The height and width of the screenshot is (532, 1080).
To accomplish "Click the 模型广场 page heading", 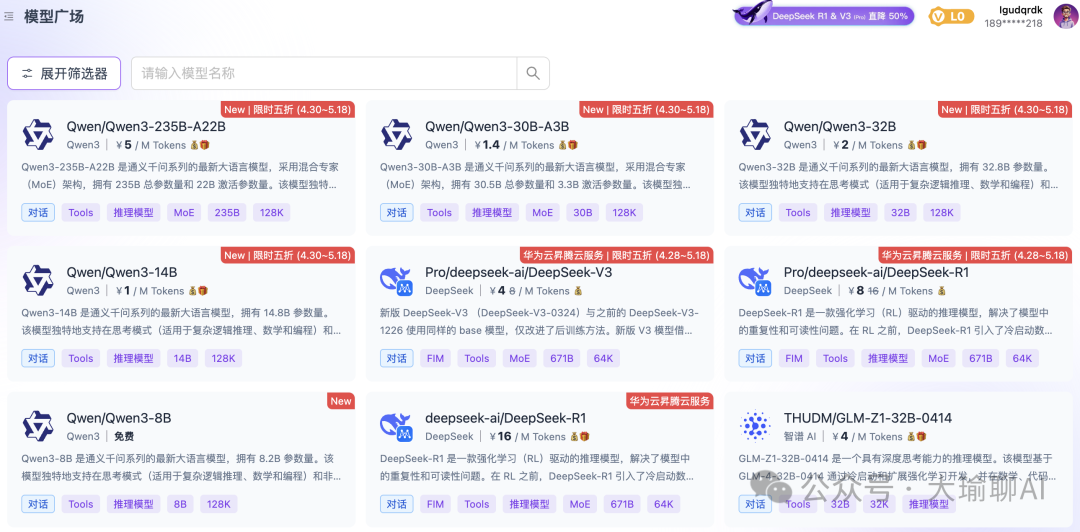I will 54,17.
